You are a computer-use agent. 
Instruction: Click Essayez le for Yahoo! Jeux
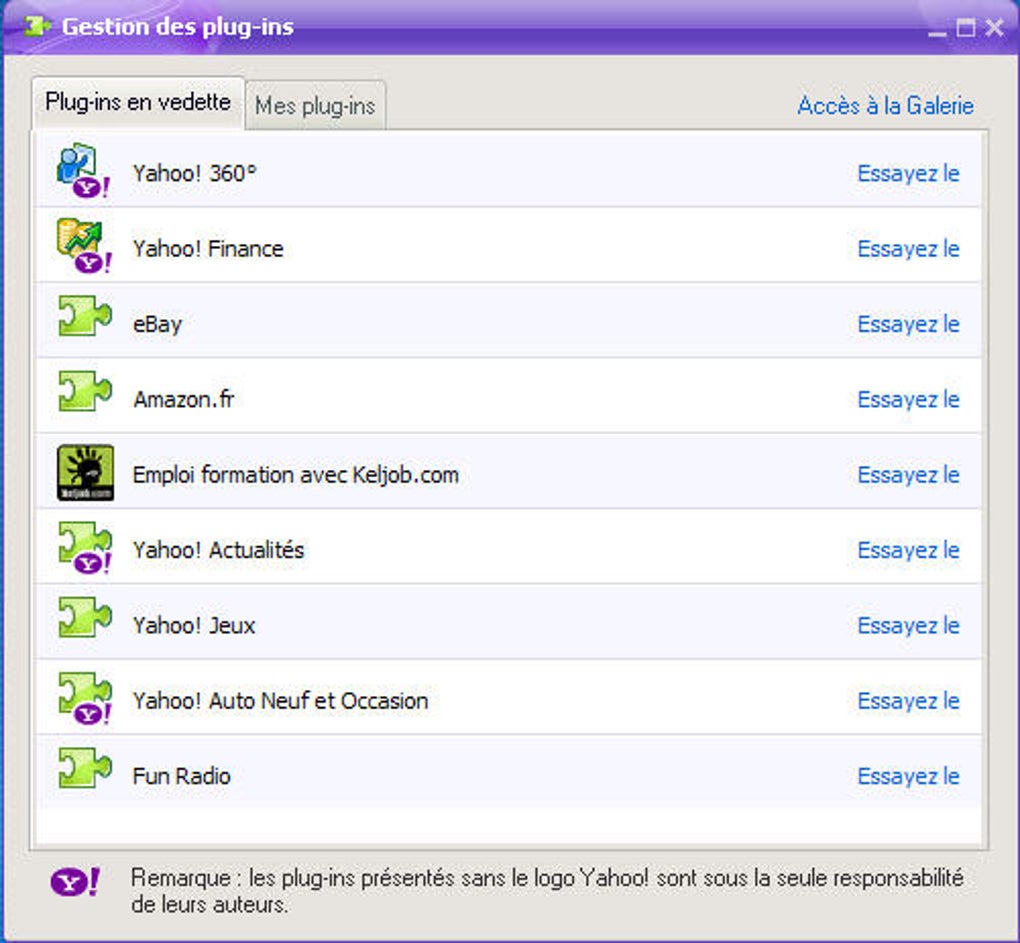click(x=908, y=626)
